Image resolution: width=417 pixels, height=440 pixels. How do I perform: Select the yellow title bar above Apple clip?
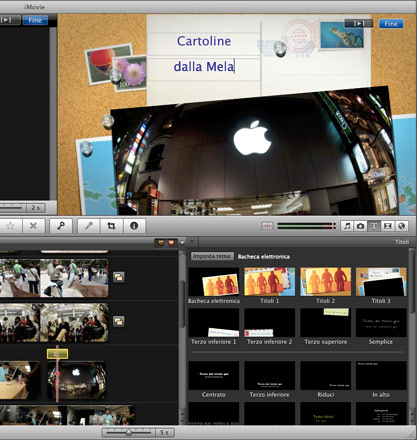click(57, 354)
